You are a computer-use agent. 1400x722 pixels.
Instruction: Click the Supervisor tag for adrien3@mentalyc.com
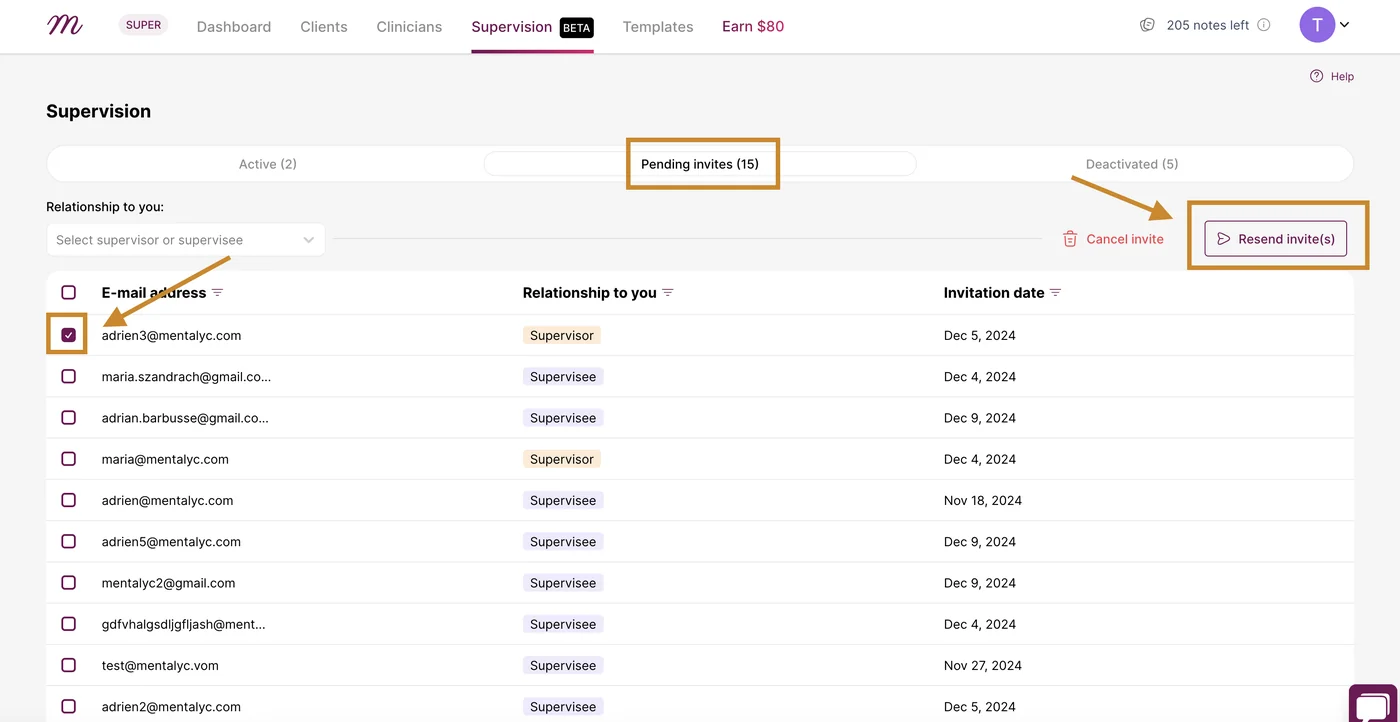[562, 336]
